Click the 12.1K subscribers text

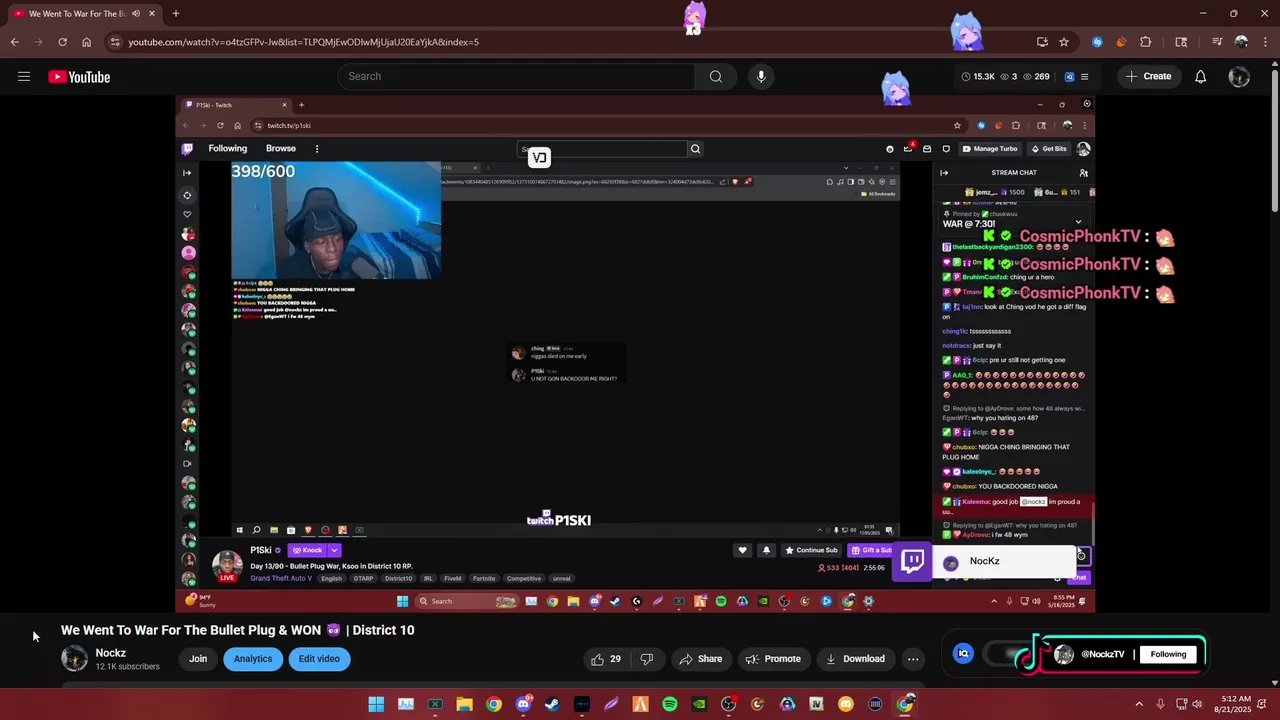(x=127, y=667)
